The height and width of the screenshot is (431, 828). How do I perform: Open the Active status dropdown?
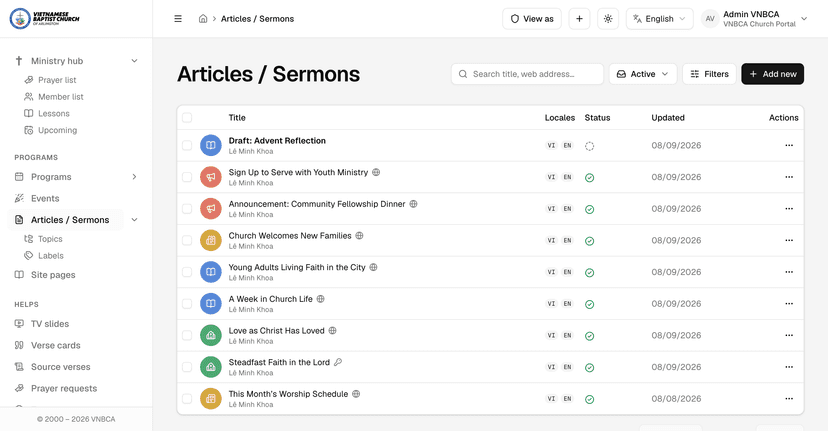[643, 74]
